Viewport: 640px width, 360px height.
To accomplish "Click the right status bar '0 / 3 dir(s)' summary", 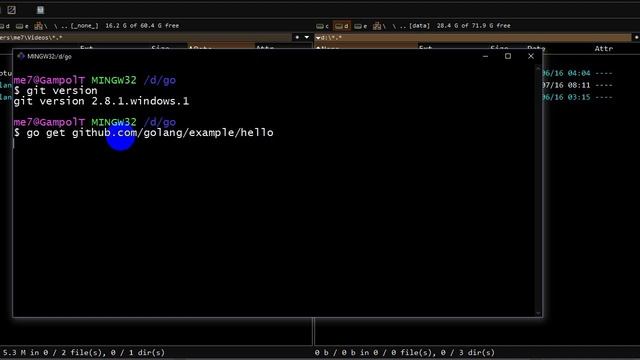I will pyautogui.click(x=469, y=352).
